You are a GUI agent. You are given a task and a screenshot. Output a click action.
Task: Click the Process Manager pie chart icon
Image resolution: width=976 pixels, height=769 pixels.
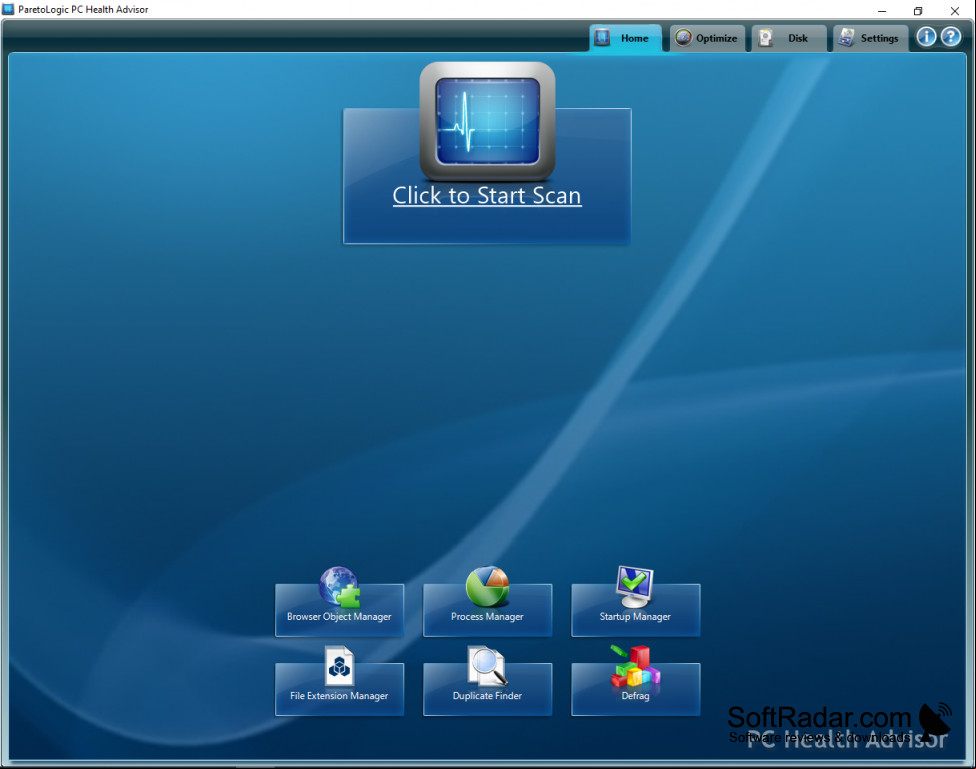[x=487, y=587]
